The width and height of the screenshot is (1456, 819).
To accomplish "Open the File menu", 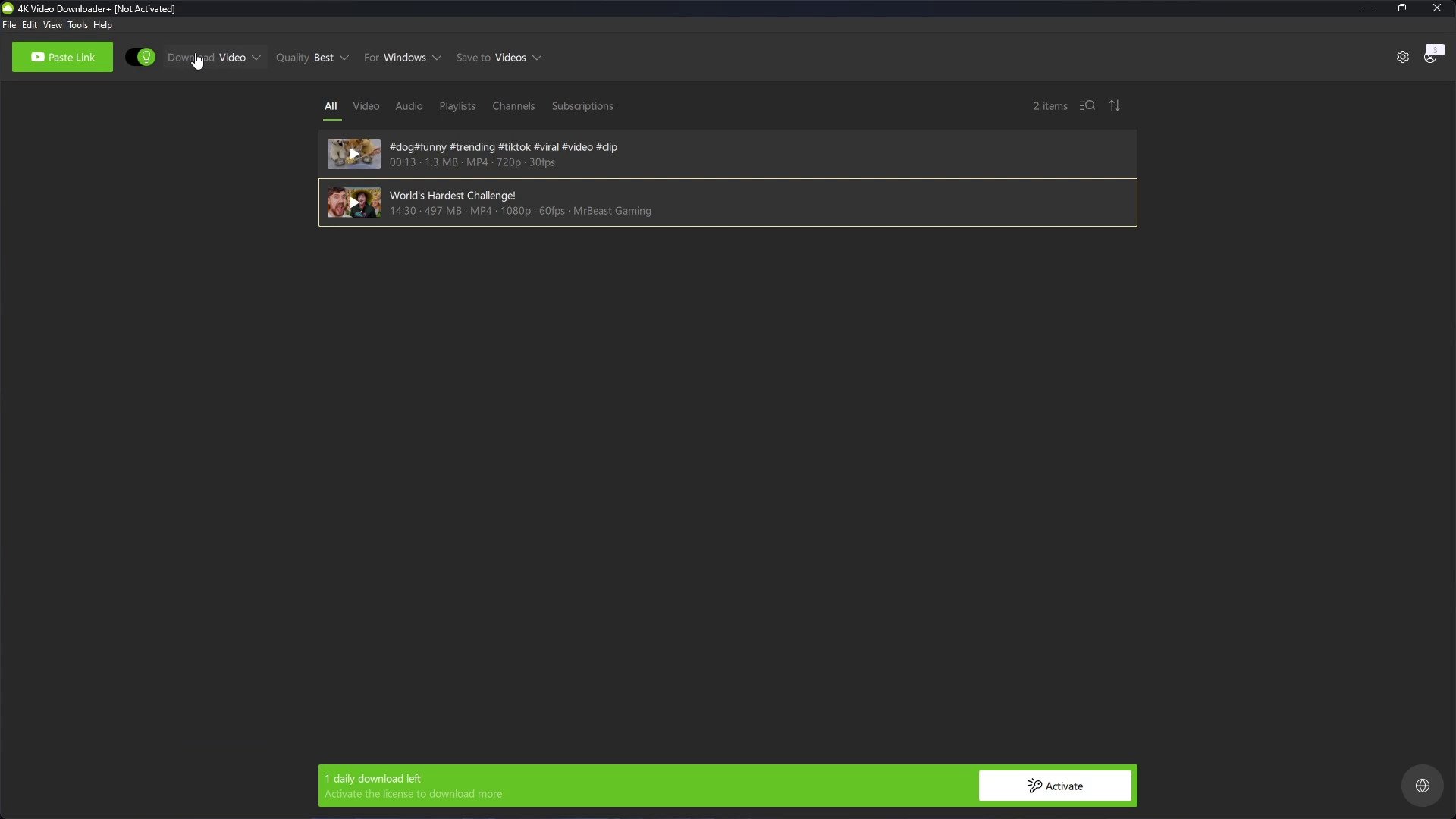I will pos(9,25).
